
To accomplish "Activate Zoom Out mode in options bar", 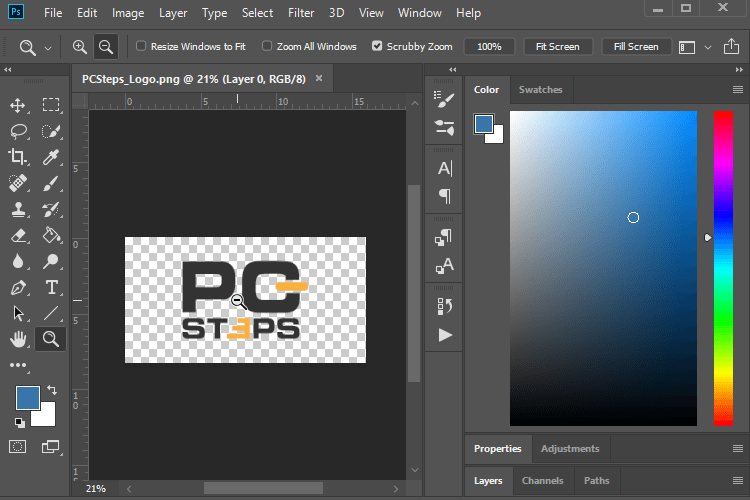I will click(106, 47).
